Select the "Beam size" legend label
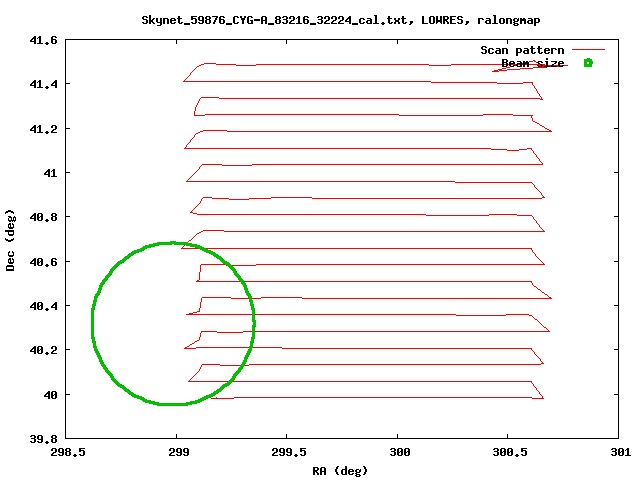The width and height of the screenshot is (640, 480). pos(533,63)
